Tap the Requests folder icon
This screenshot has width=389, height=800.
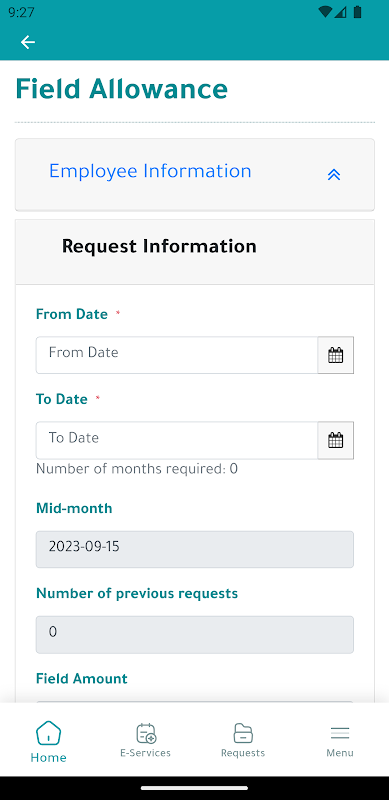pos(243,733)
